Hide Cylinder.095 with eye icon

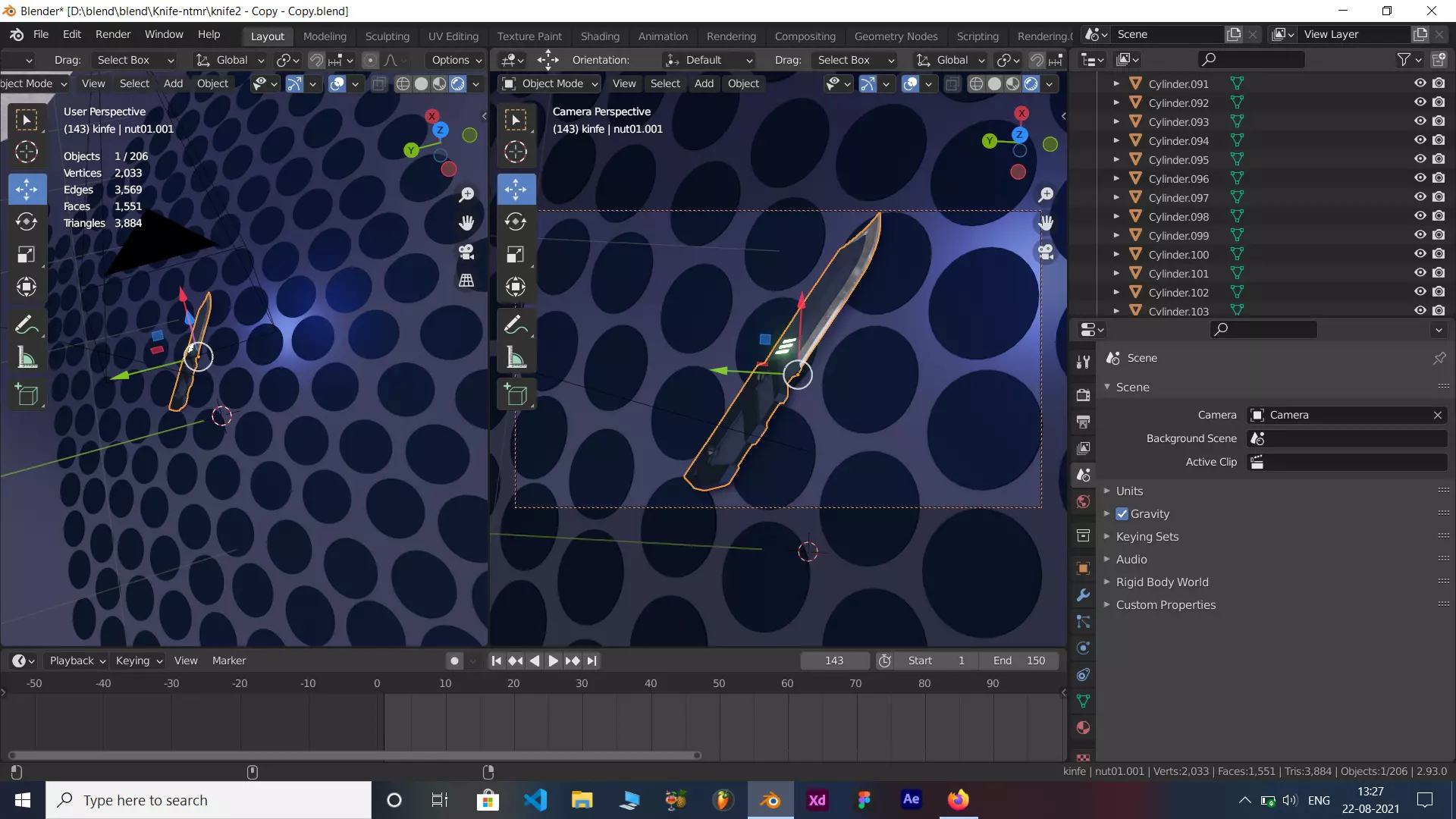coord(1420,159)
